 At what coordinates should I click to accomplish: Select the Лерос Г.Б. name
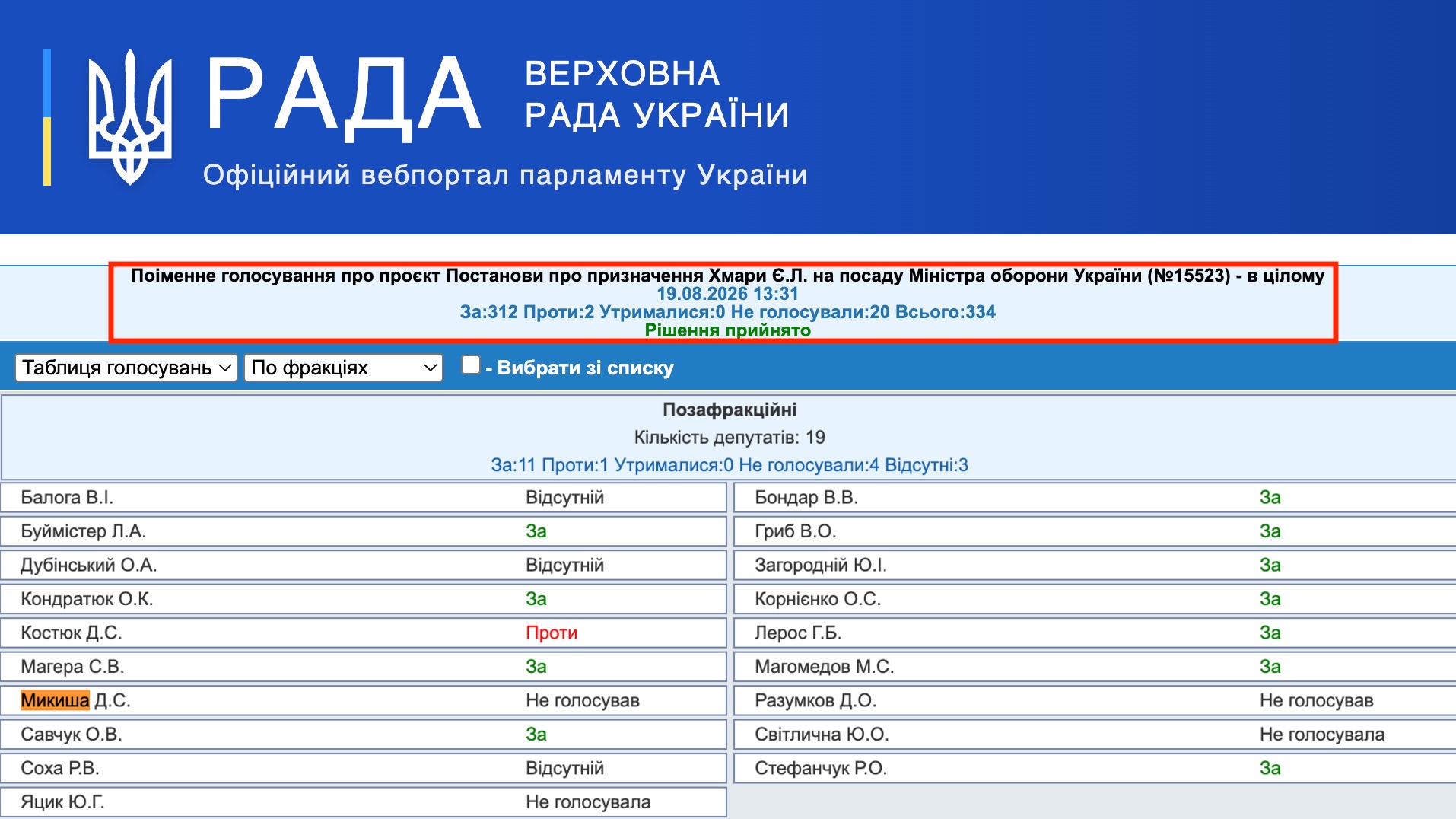click(x=798, y=633)
